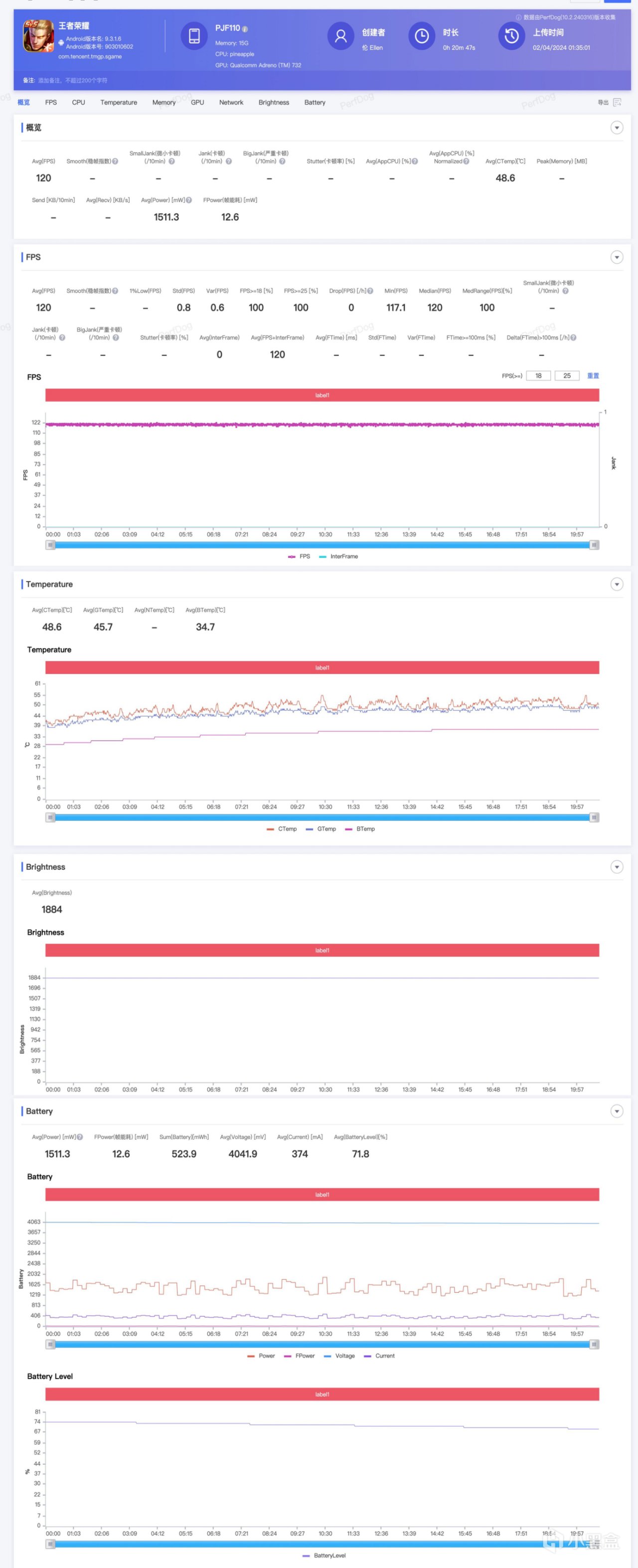Click the upload time history icon

511,36
